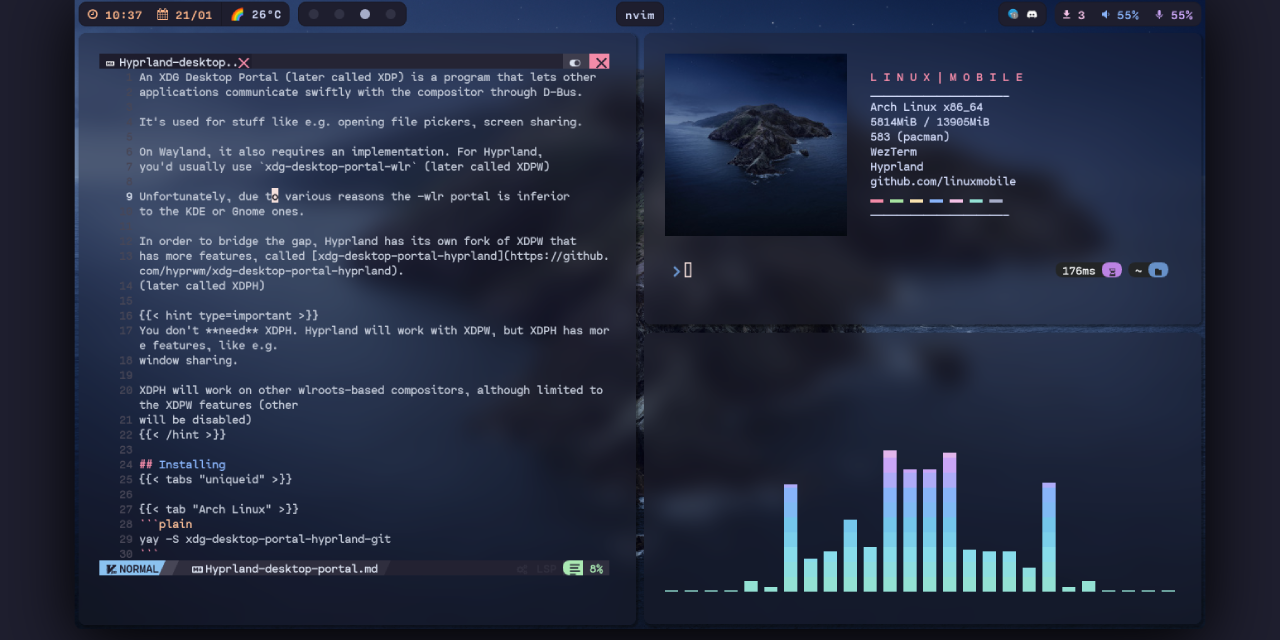
Task: Click the tallest bar in the audio visualizer
Action: [x=890, y=521]
